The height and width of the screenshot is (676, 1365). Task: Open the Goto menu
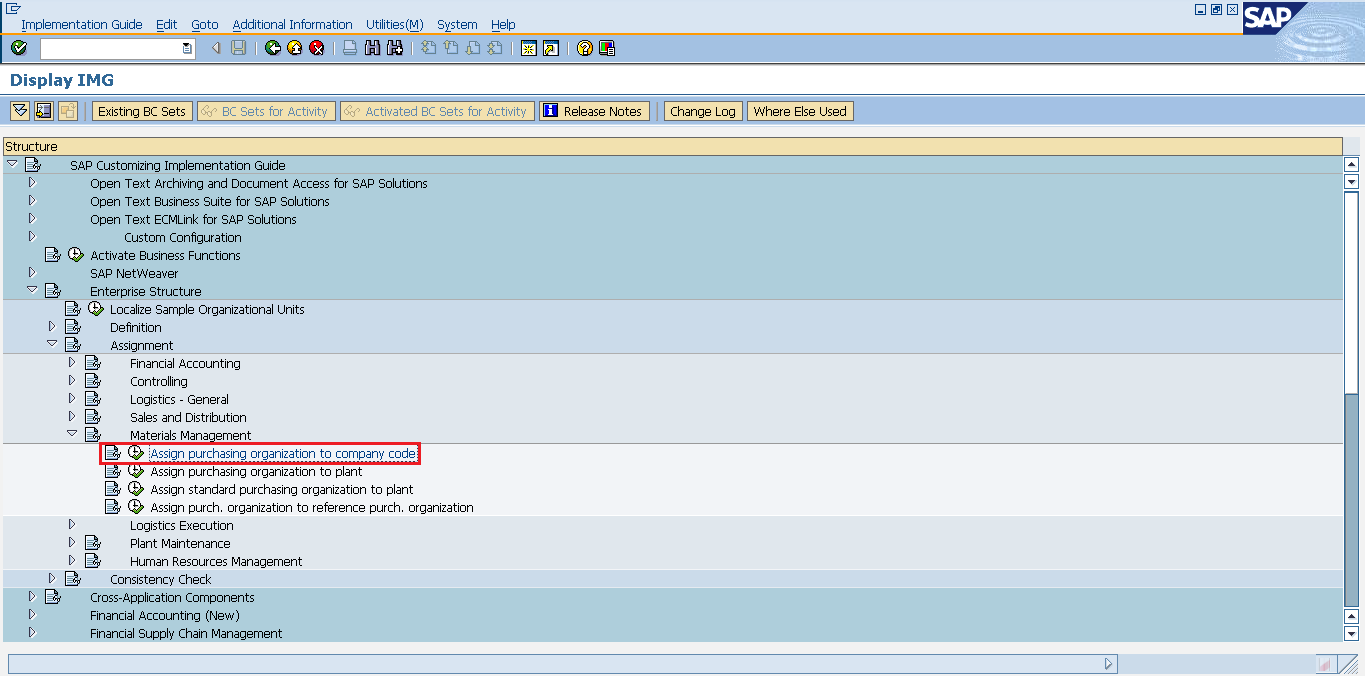click(205, 24)
